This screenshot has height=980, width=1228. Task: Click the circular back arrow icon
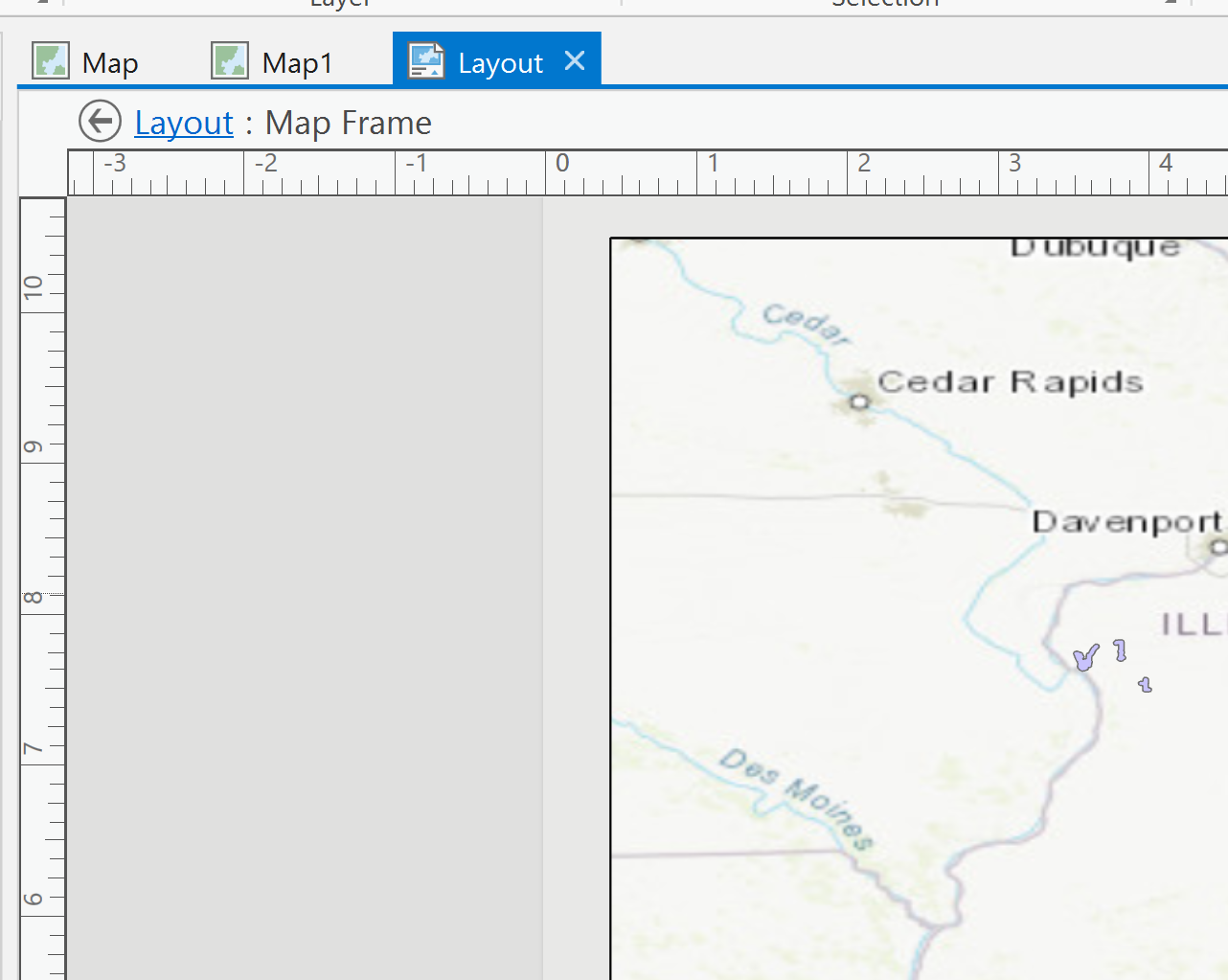point(99,121)
